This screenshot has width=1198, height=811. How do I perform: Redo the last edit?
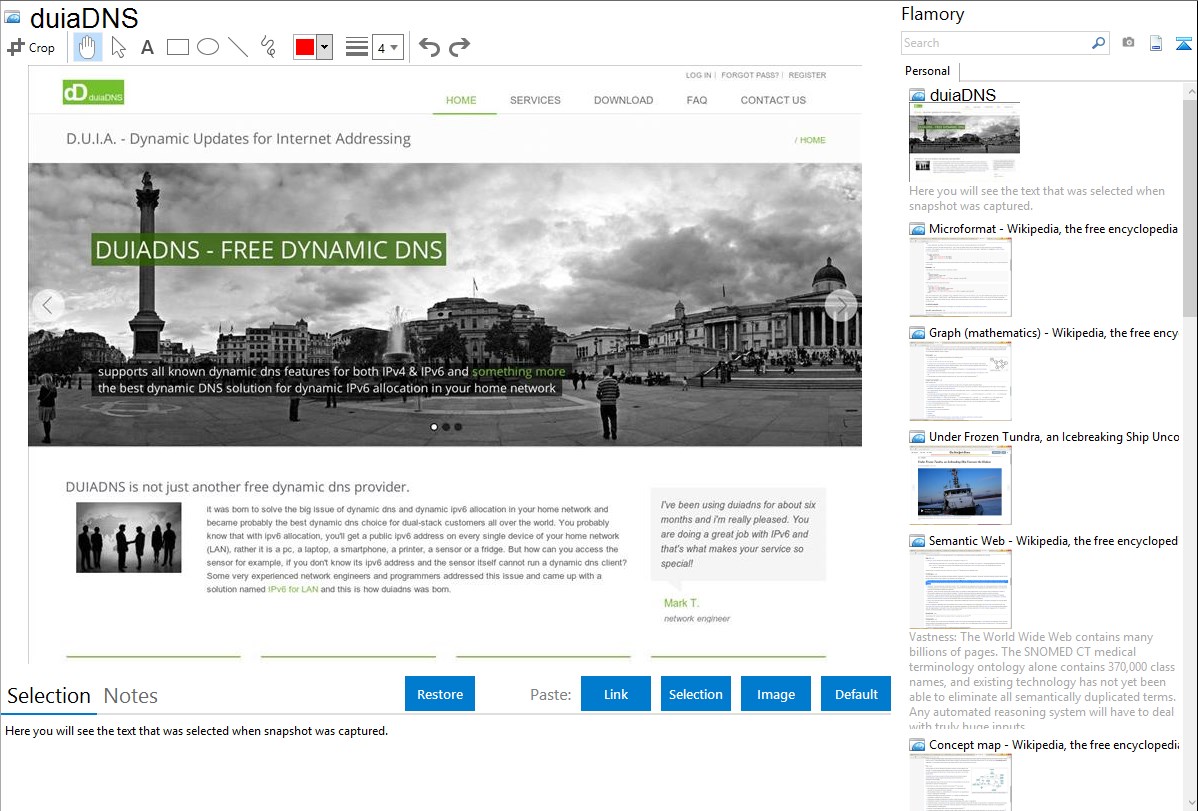(459, 47)
